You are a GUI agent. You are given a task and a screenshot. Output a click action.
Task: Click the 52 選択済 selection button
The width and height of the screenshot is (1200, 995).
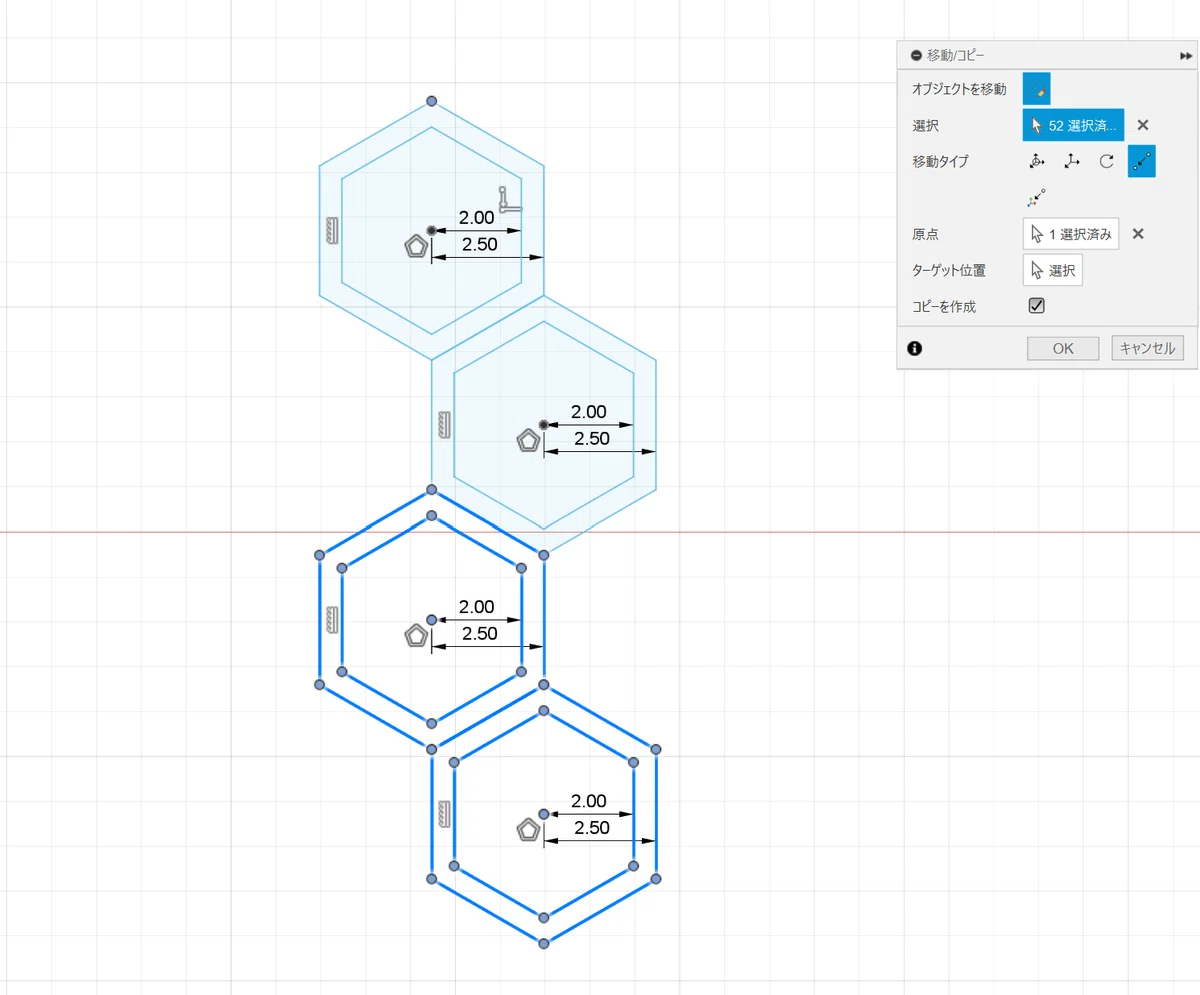(1073, 125)
